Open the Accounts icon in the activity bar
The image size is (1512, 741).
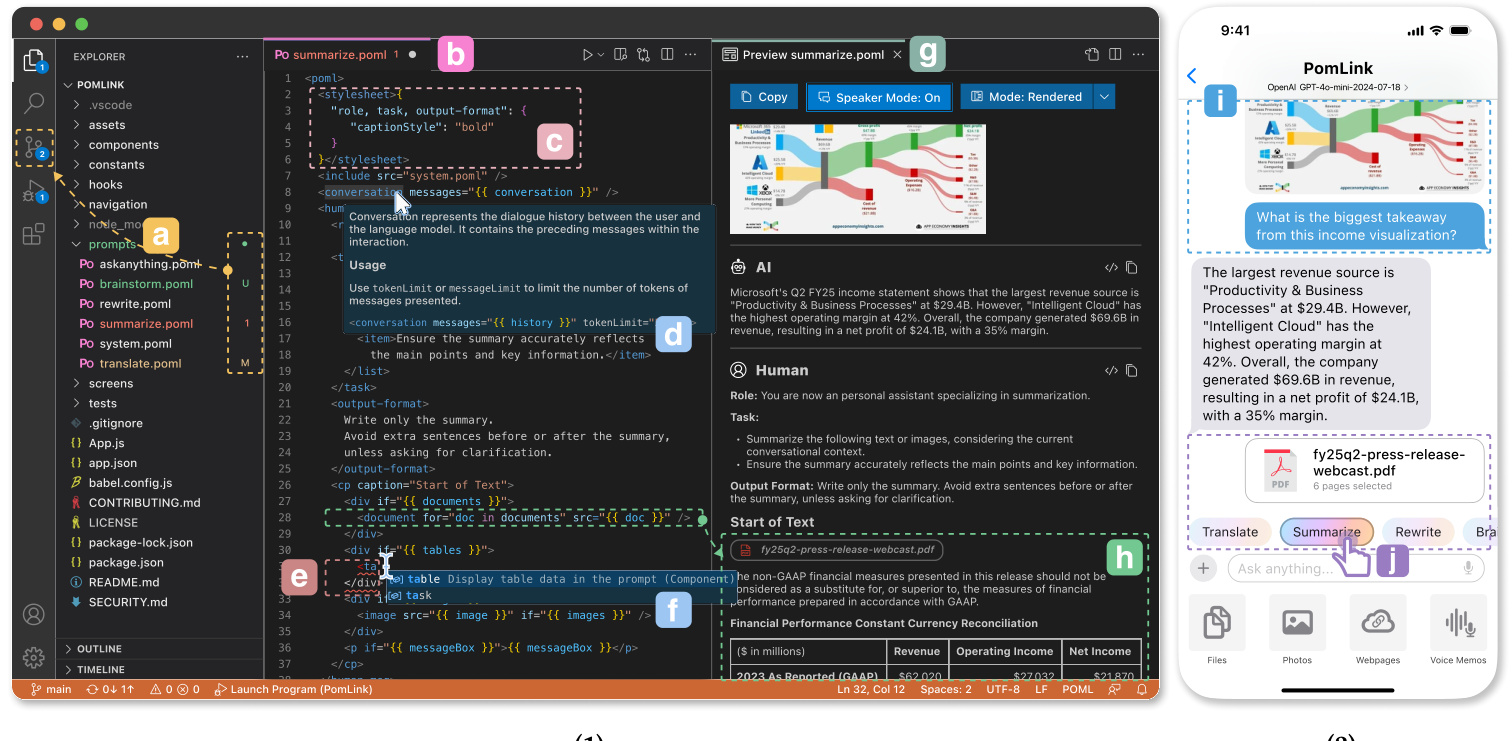[x=34, y=614]
